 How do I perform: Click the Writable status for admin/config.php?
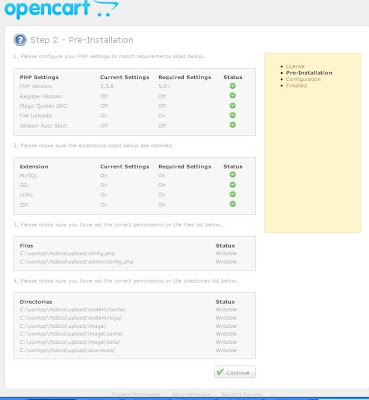tap(226, 262)
